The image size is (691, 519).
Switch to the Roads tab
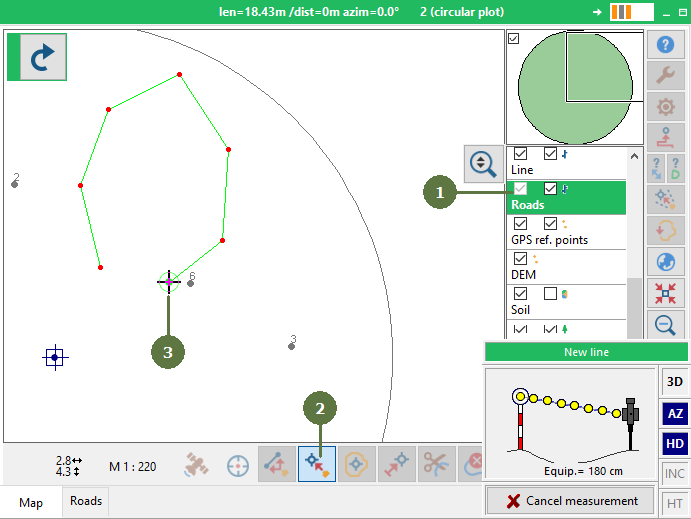[86, 501]
